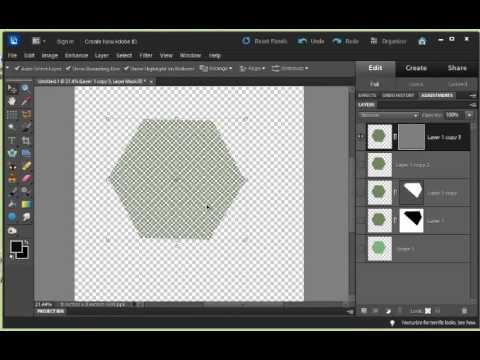
Task: Click the Redo button
Action: [345, 41]
